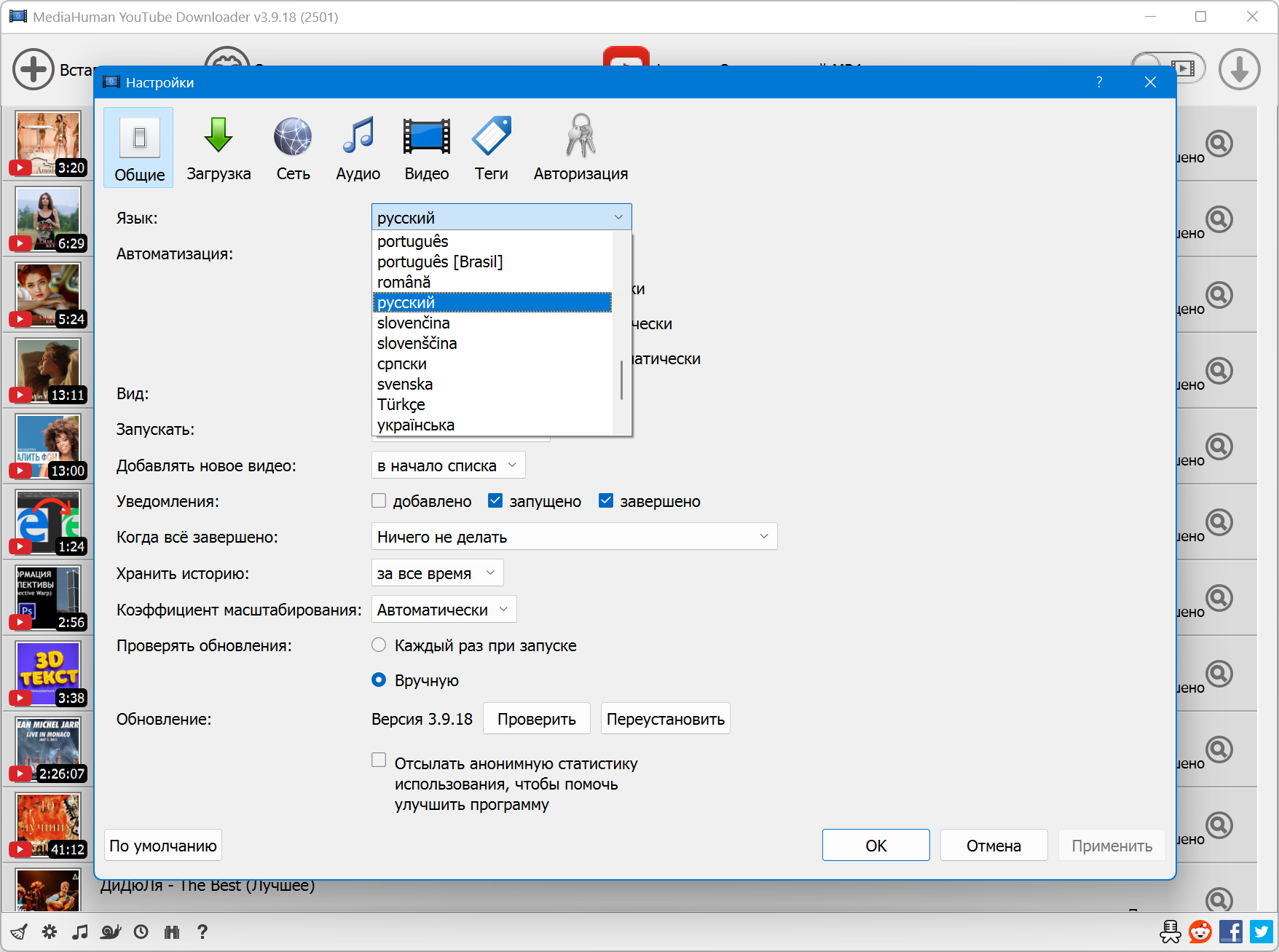The image size is (1279, 952).
Task: Click the language list scrollbar thumb
Action: point(621,380)
